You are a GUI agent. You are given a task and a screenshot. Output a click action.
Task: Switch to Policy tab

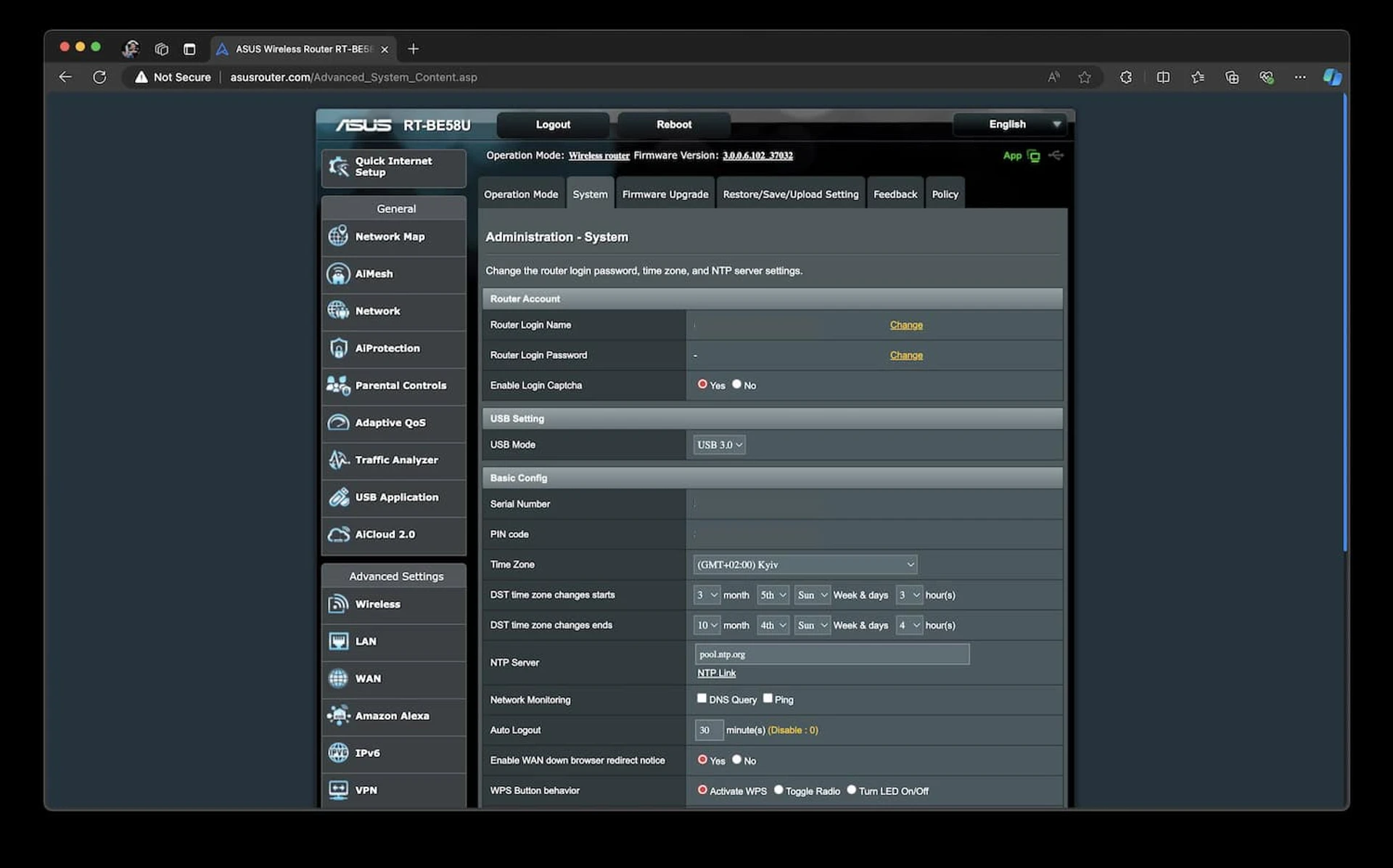[x=945, y=194]
